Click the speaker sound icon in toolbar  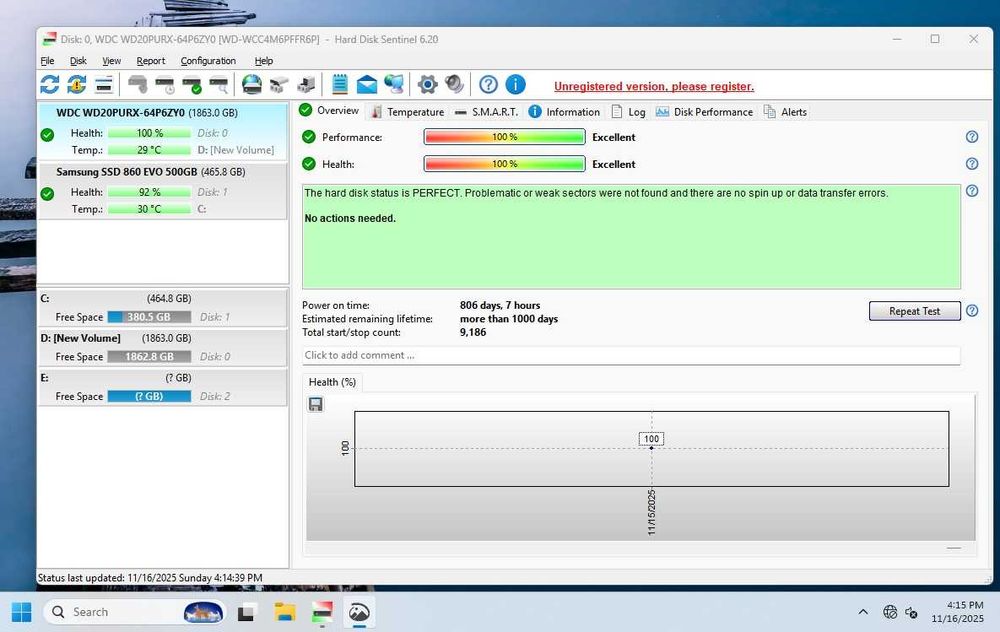point(454,84)
